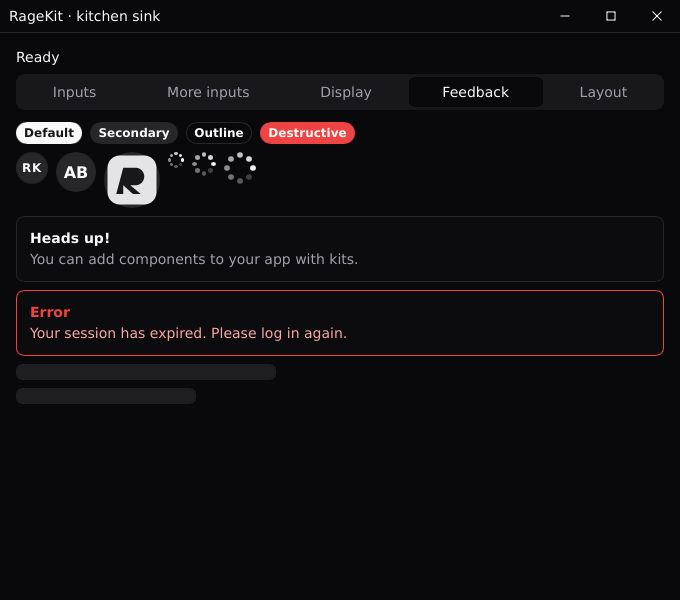Screen dimensions: 680x600
Task: Click the Outline badge
Action: [219, 133]
